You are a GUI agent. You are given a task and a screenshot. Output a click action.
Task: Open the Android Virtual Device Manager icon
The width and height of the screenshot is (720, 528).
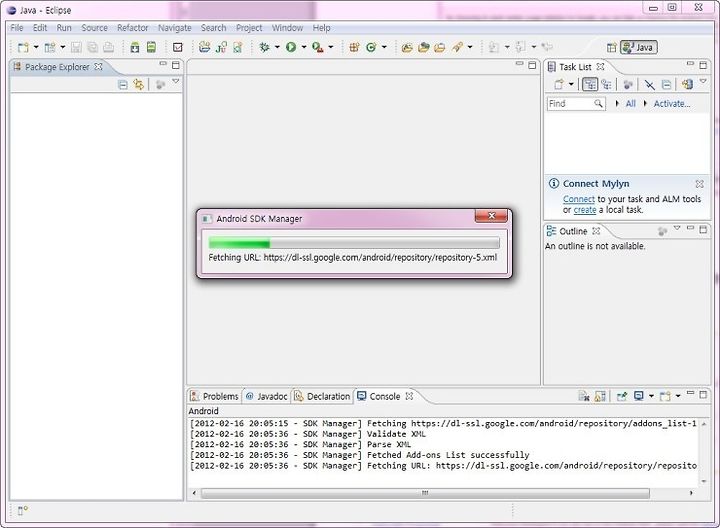pos(151,47)
